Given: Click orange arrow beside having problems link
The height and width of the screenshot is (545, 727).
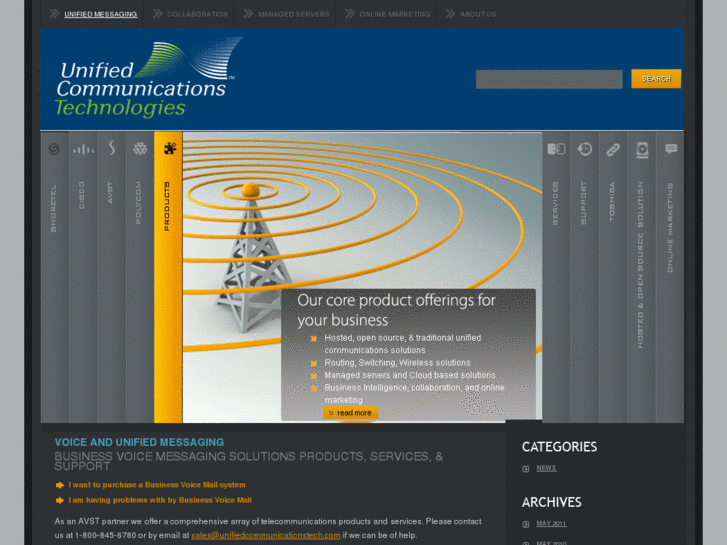Looking at the screenshot, I should coord(60,500).
